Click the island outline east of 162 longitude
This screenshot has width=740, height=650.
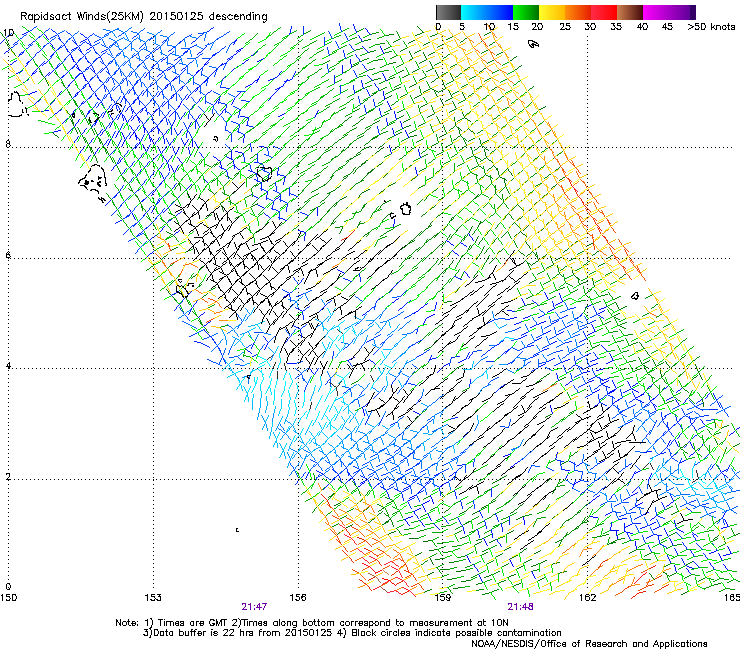point(635,296)
